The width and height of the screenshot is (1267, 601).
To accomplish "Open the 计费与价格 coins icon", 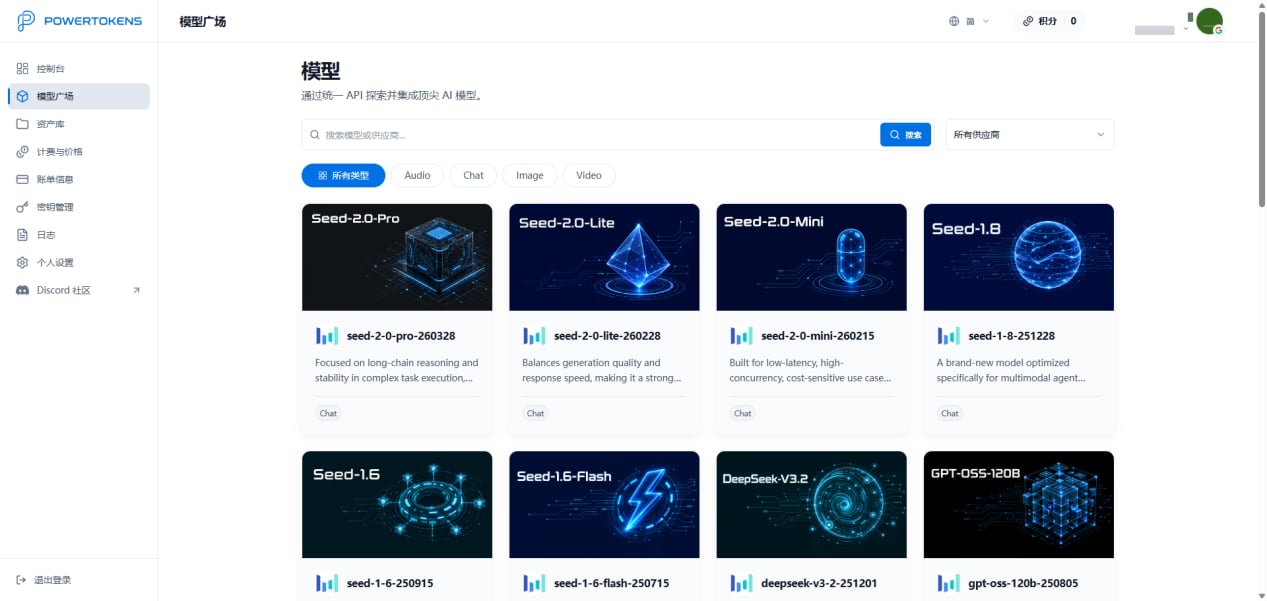I will coord(22,152).
